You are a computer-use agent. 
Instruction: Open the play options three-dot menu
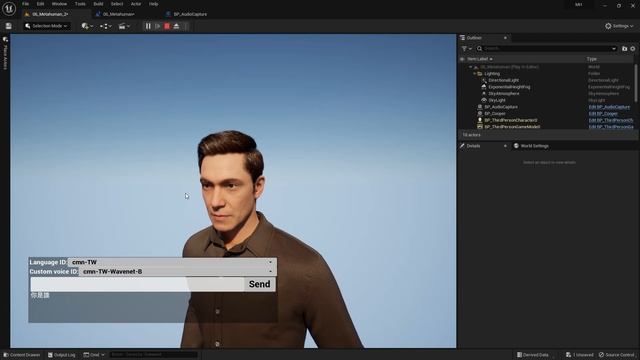(x=186, y=26)
